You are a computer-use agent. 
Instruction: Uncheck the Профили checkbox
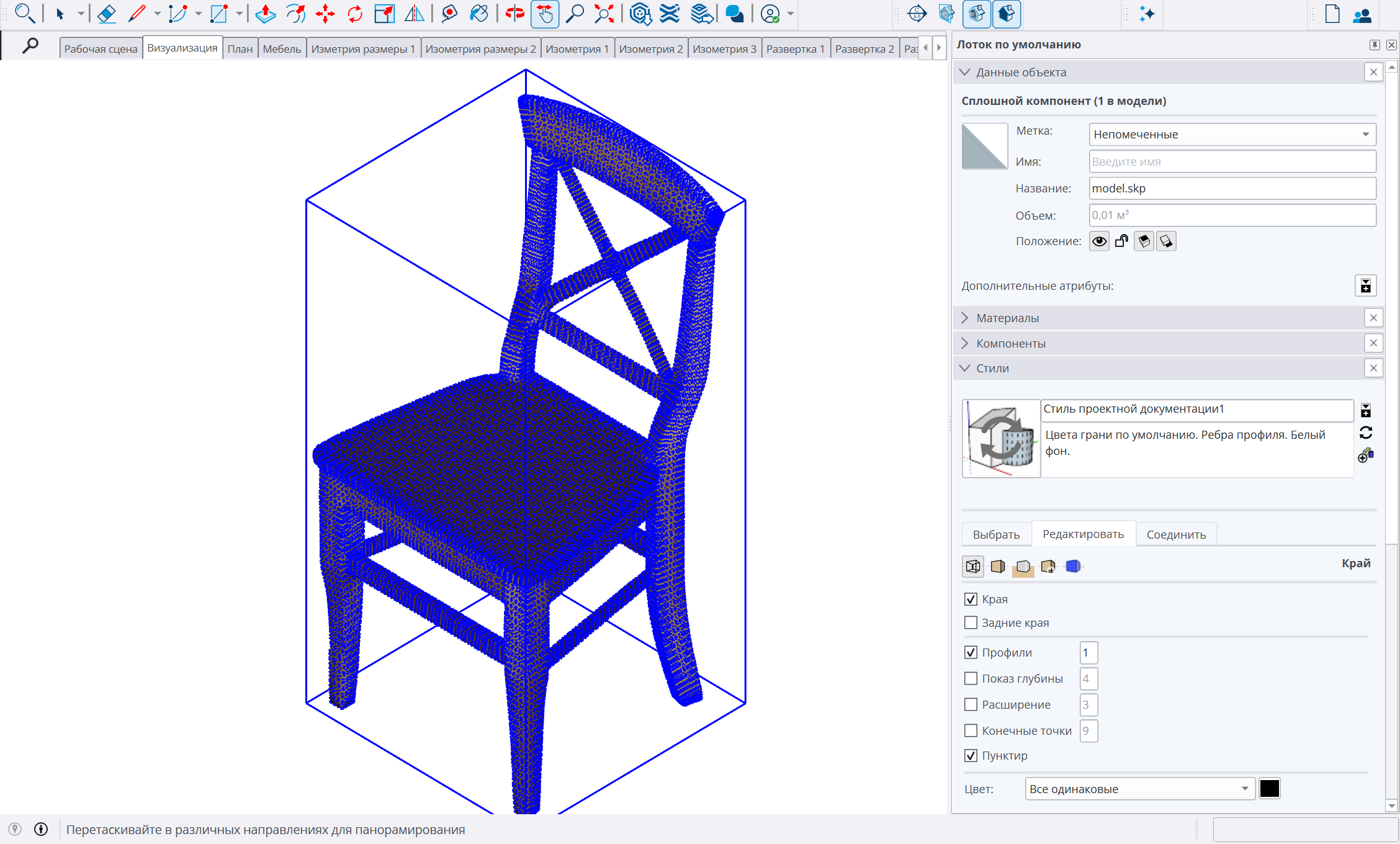[x=971, y=652]
